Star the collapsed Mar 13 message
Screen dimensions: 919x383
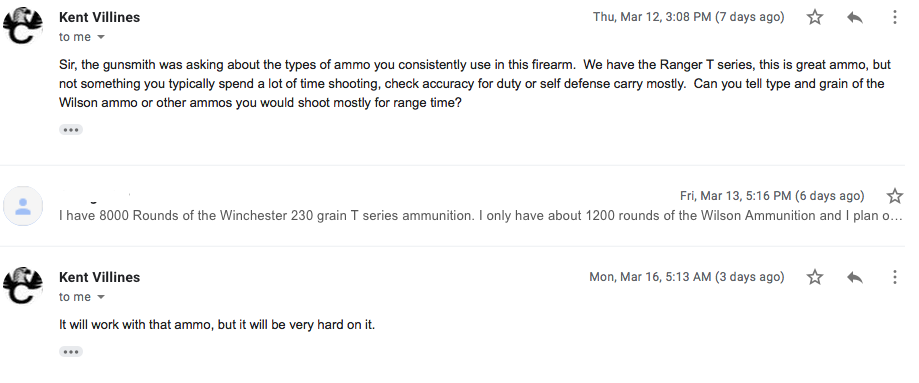(894, 195)
